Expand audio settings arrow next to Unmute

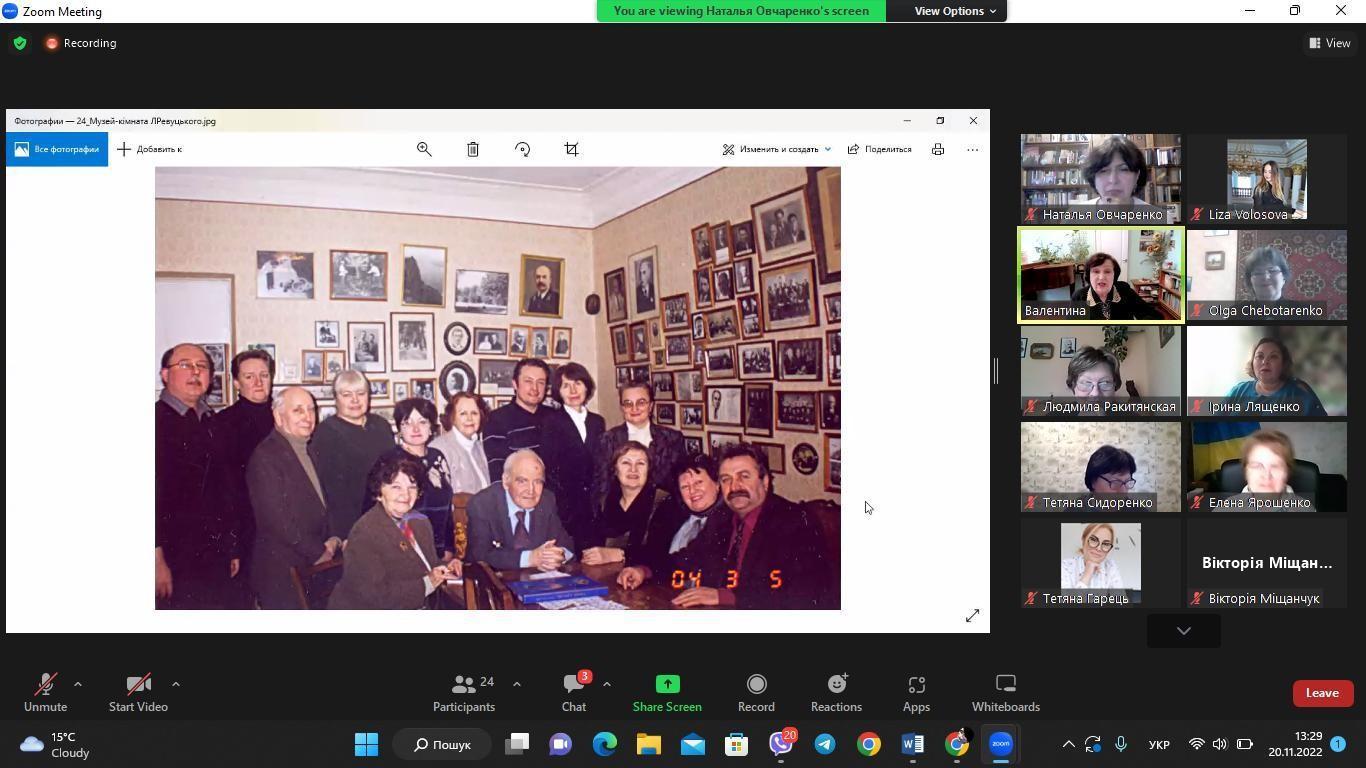(x=78, y=684)
